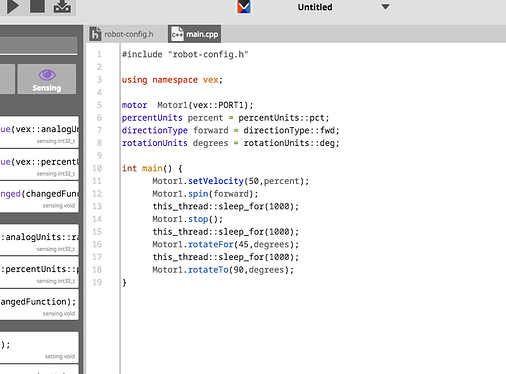Pick the changed(changedFunction) sensing void block
Viewport: 506px width, 374px height.
click(x=39, y=197)
